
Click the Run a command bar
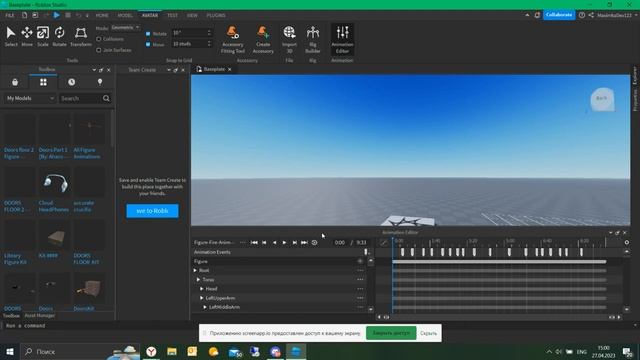click(x=318, y=326)
